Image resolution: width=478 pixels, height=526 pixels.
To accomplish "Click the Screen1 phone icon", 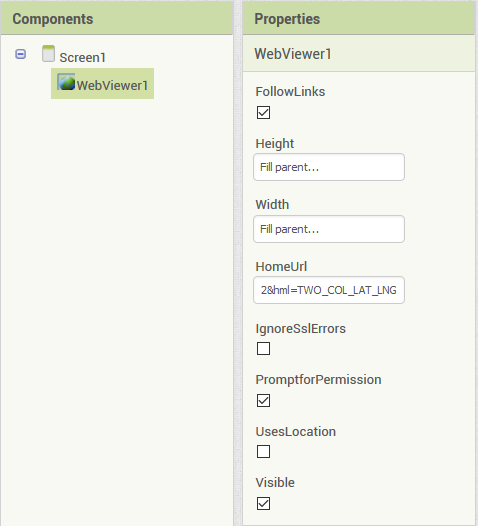I will pos(48,54).
